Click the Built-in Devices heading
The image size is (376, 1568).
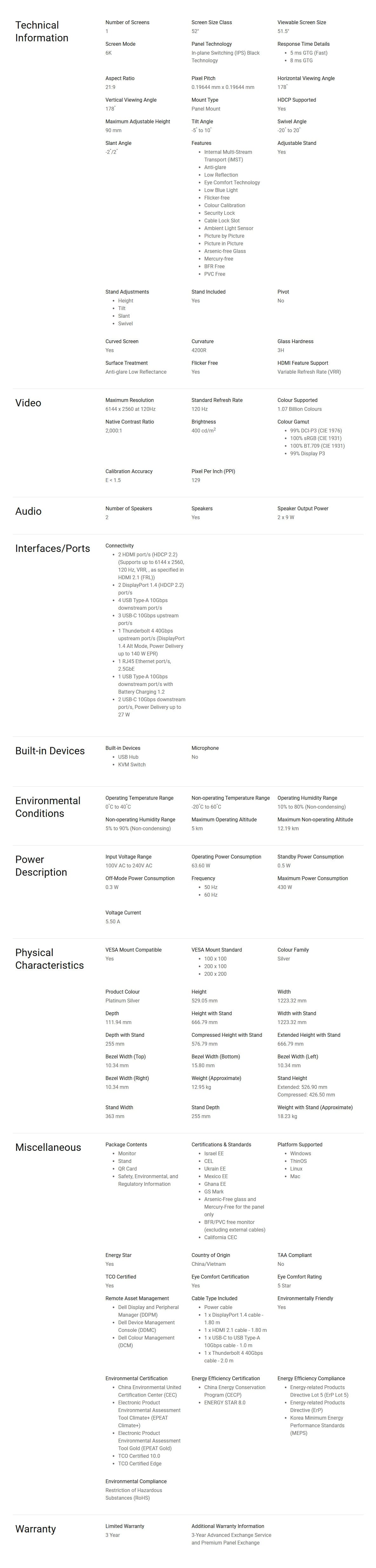[x=50, y=751]
